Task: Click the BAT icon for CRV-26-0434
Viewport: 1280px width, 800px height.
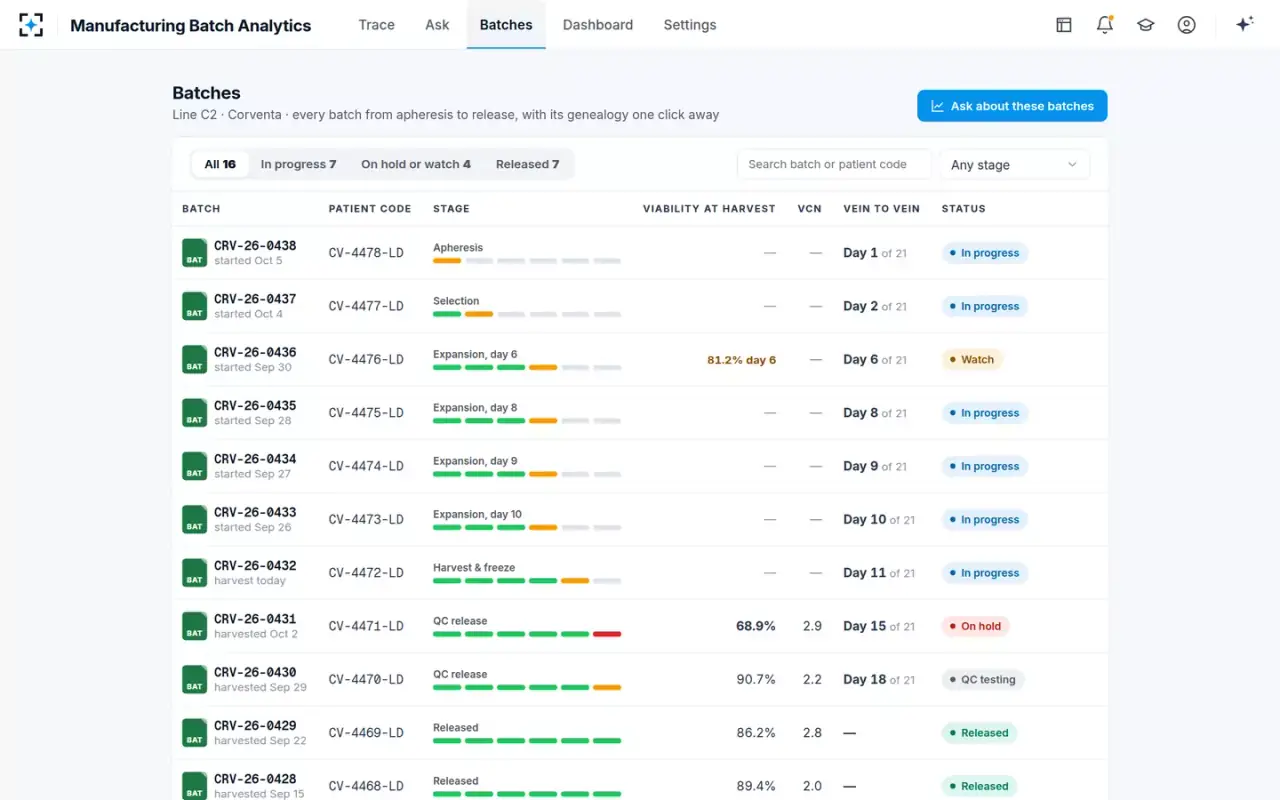Action: [194, 466]
